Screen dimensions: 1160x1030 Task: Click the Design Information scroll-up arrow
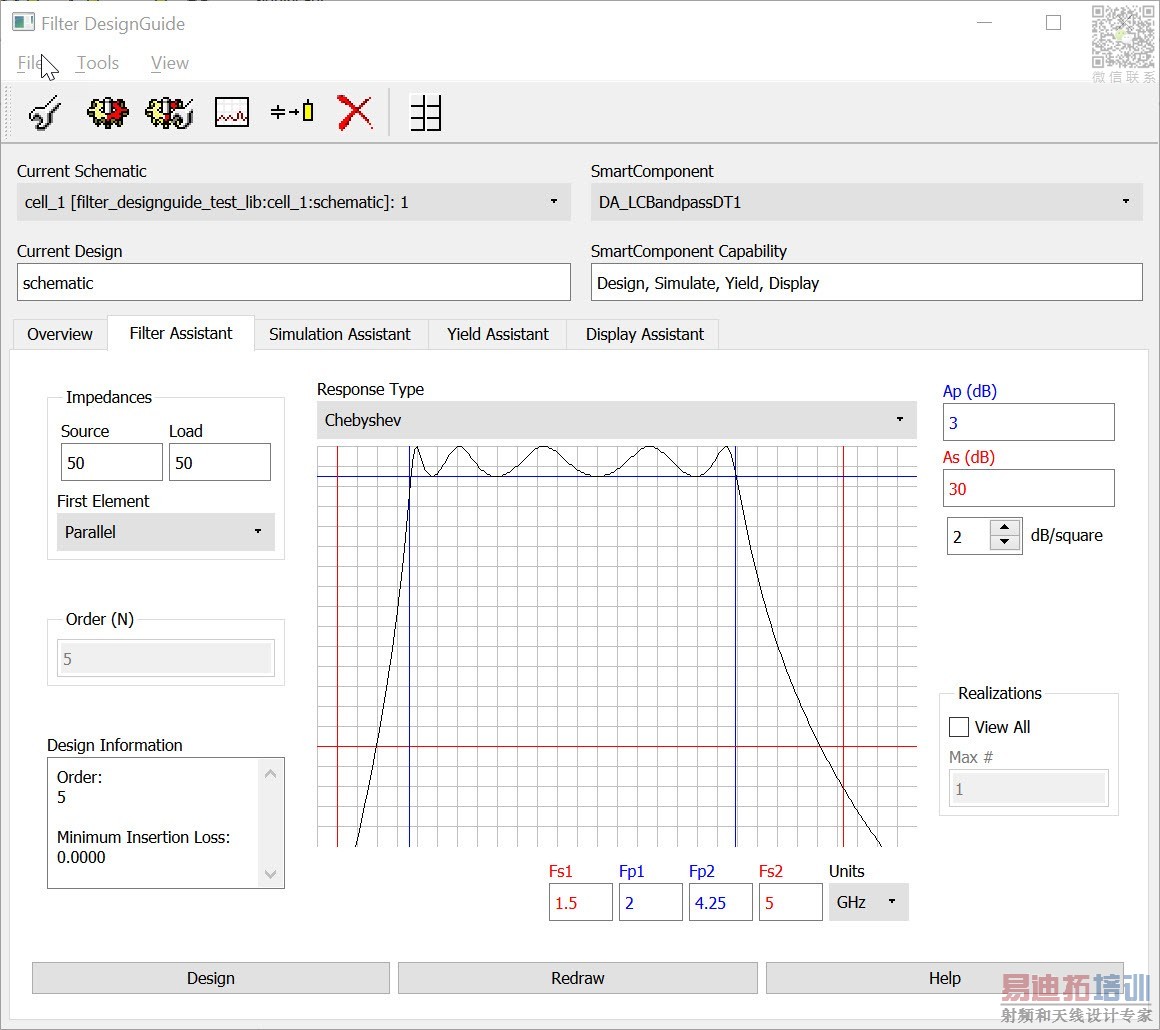271,774
